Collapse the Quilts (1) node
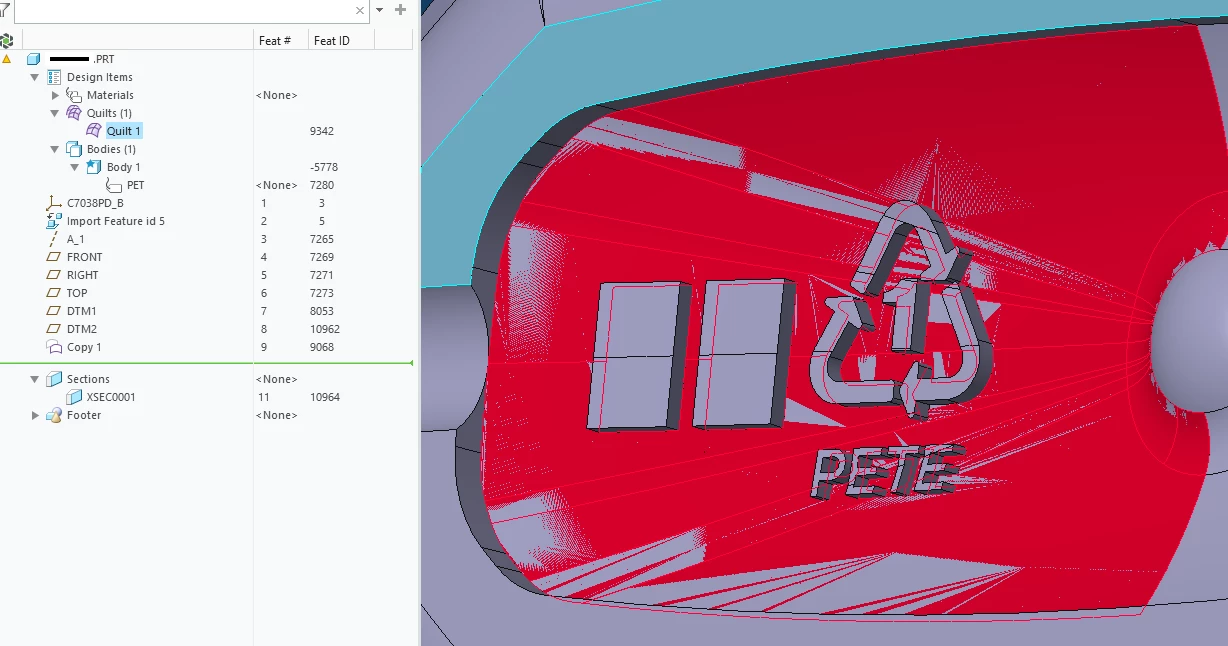This screenshot has width=1228, height=646. [x=55, y=113]
